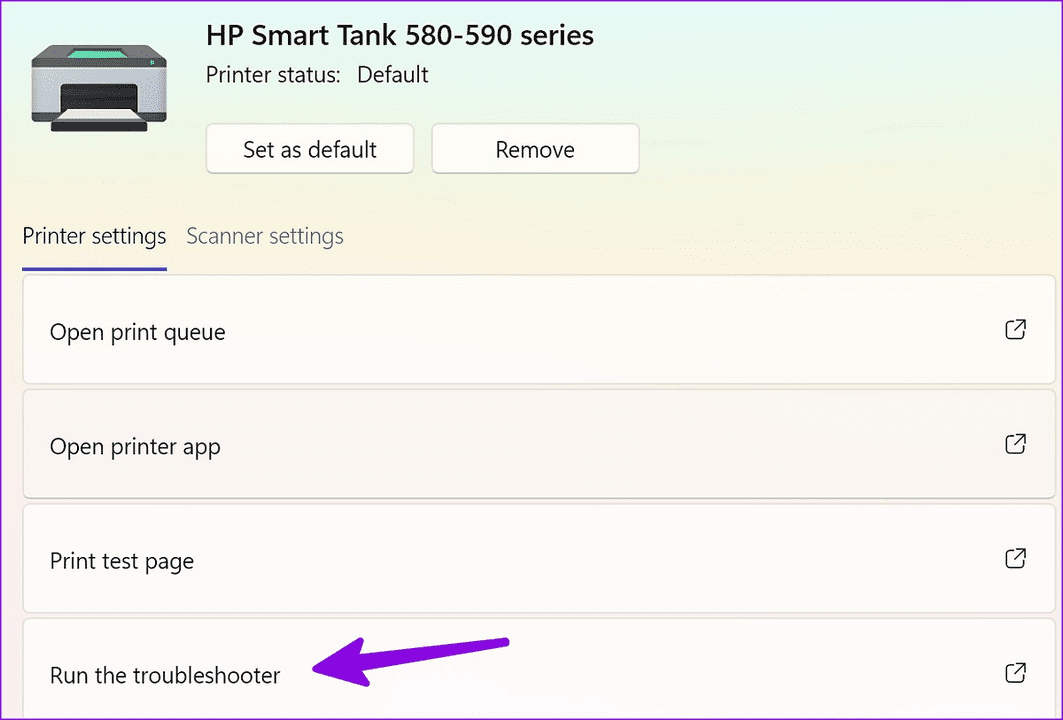
Task: Remove the HP Smart Tank printer
Action: click(x=535, y=150)
